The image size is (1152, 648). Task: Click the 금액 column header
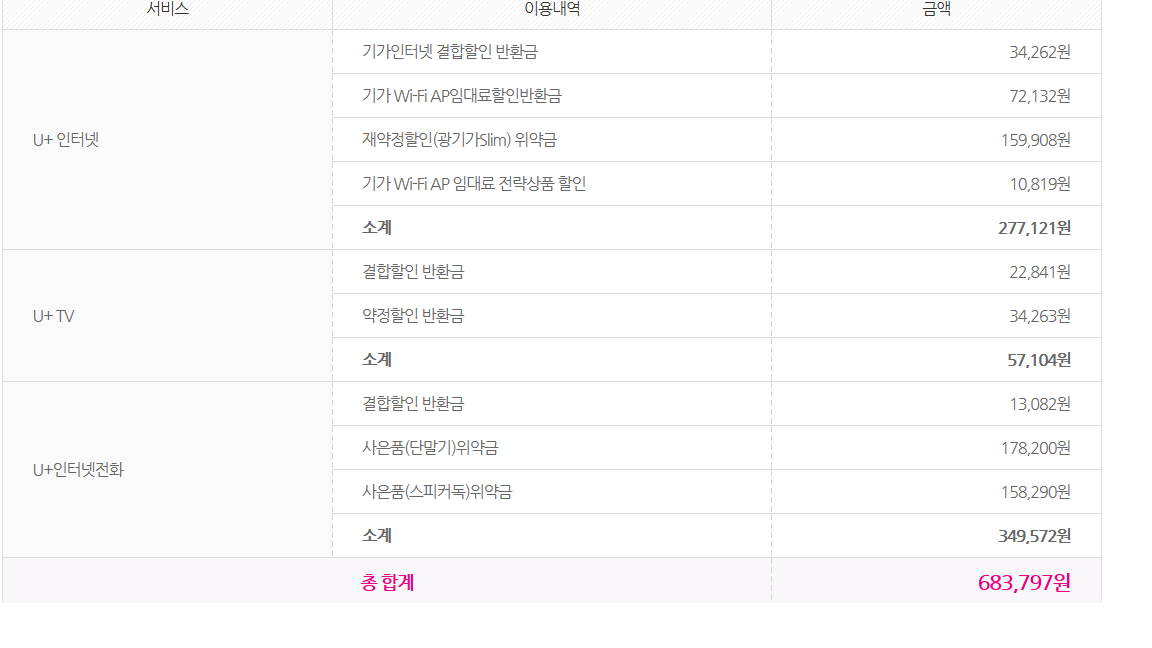click(936, 9)
